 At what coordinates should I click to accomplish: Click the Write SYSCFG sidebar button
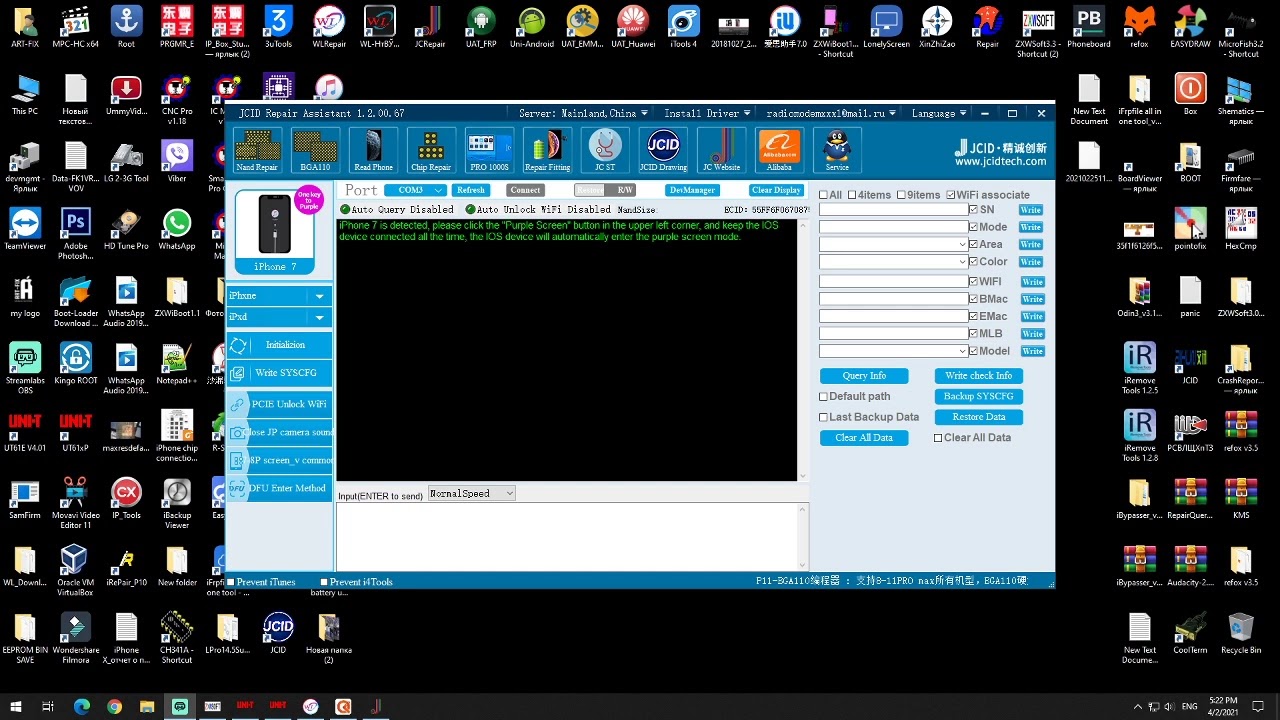pyautogui.click(x=279, y=373)
